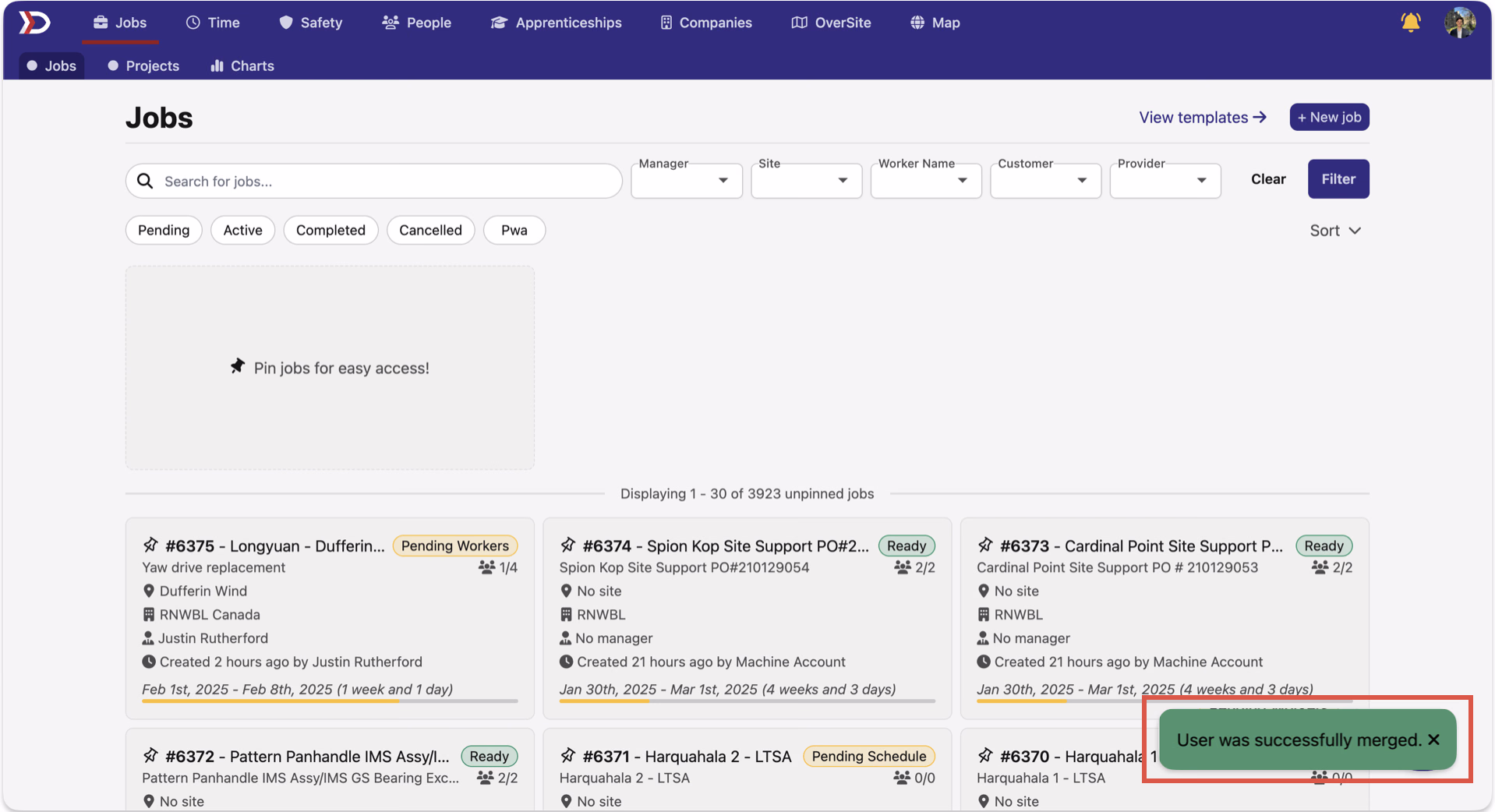Open the Map section
This screenshot has height=812, width=1495.
click(935, 23)
